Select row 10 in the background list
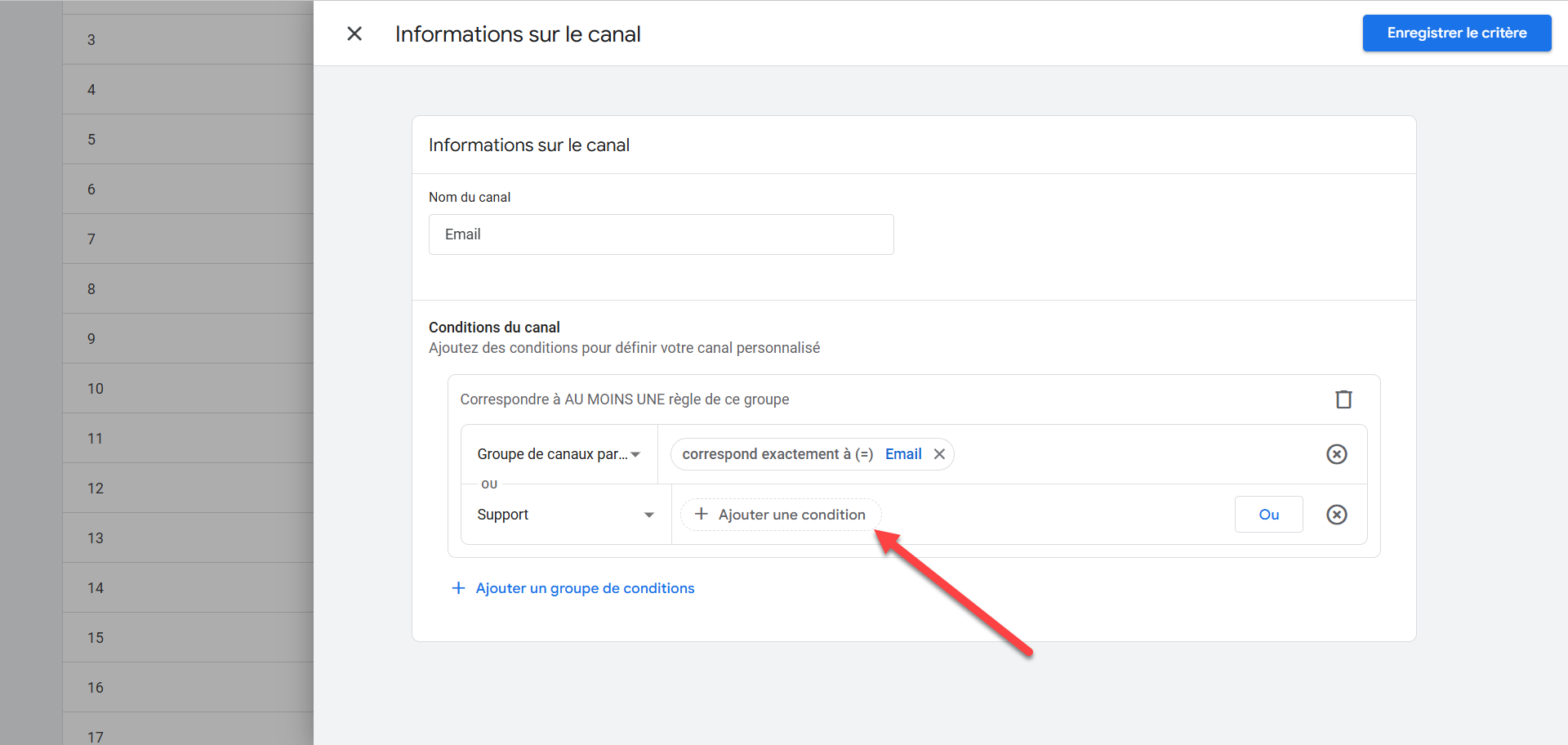This screenshot has width=1568, height=745. coord(188,389)
